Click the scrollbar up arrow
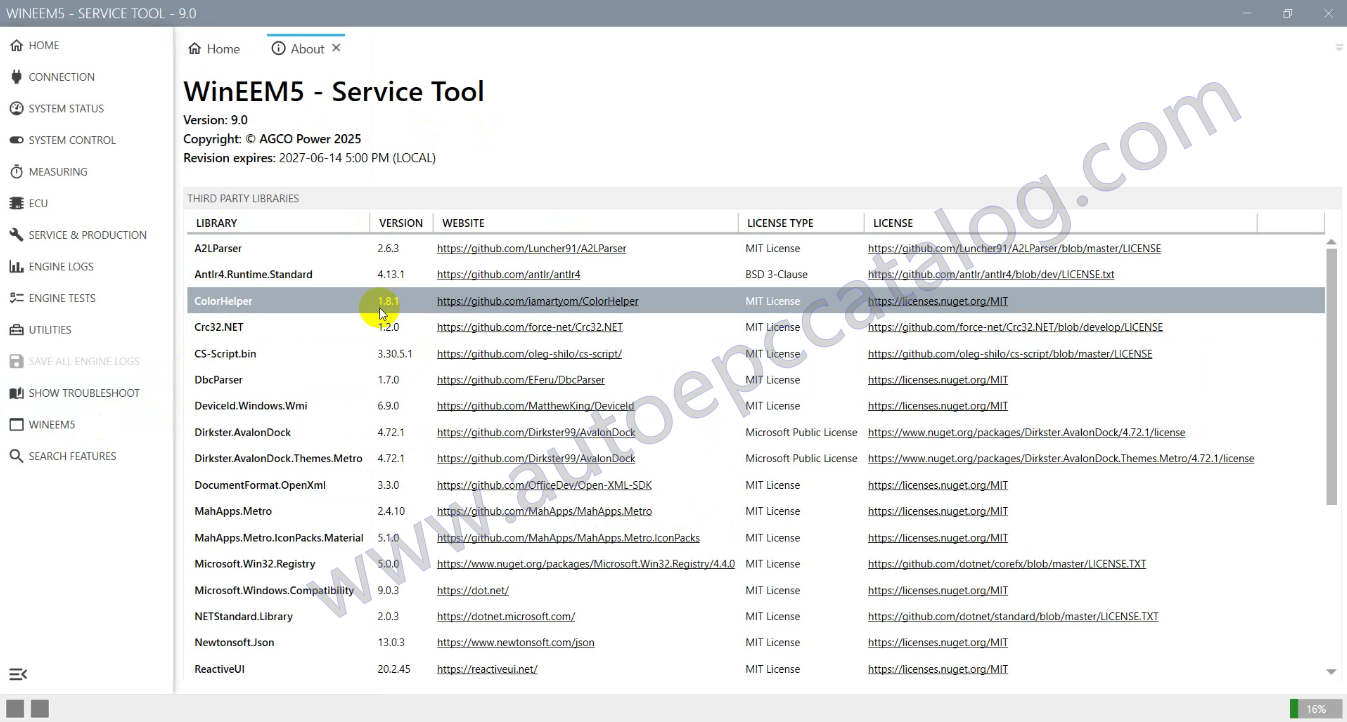1347x722 pixels. click(x=1331, y=241)
